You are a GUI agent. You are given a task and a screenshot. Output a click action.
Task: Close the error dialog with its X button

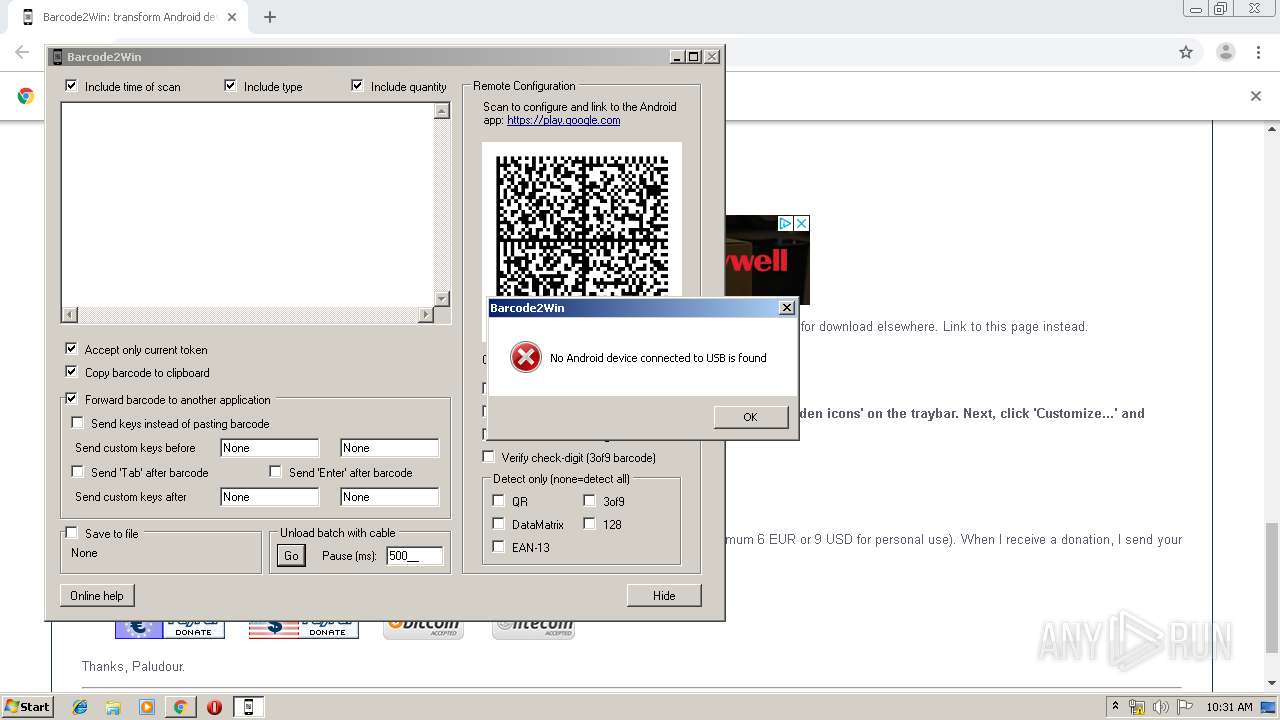(x=786, y=308)
